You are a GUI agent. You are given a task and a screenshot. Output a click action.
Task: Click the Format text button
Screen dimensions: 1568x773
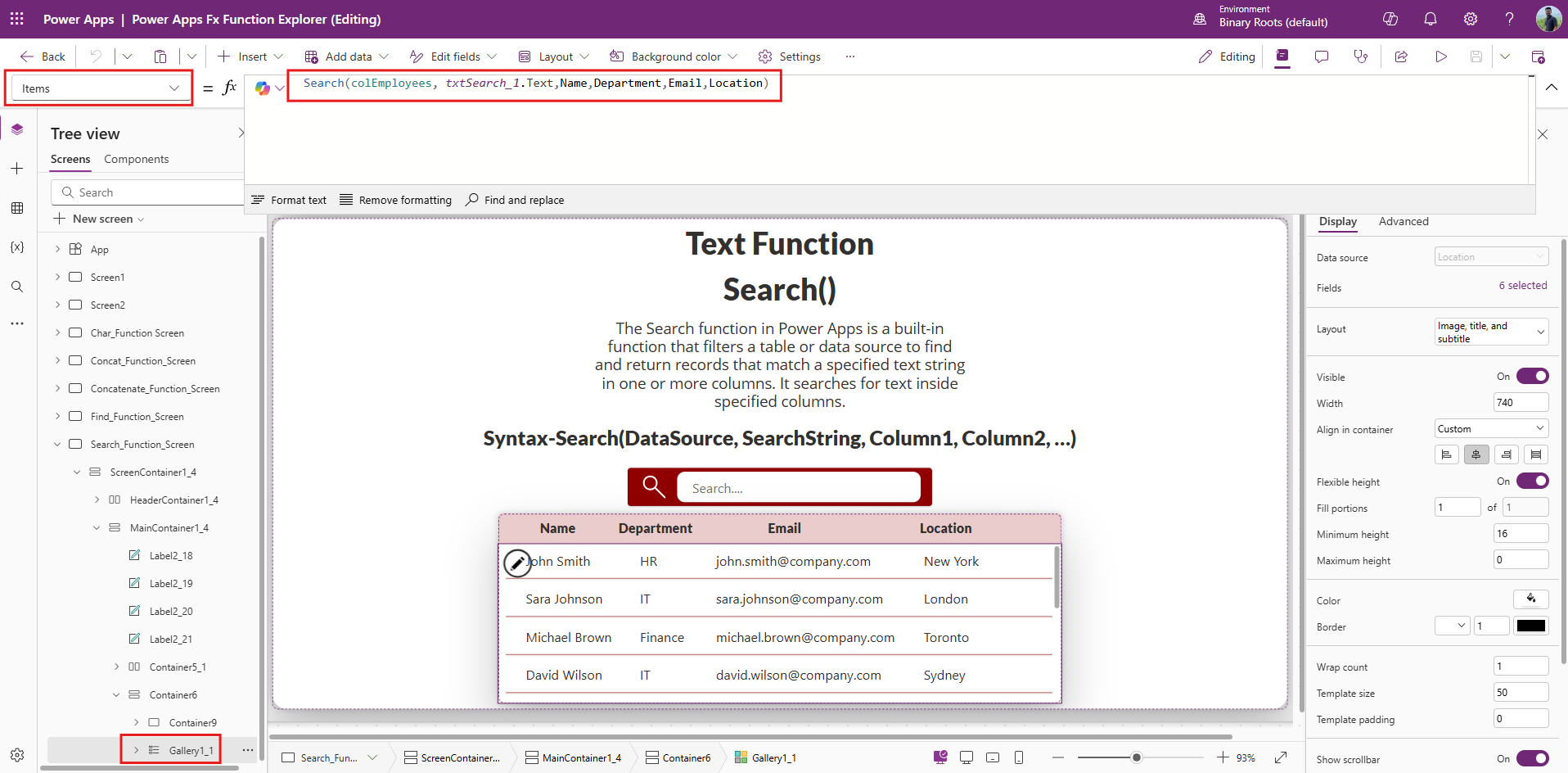coord(289,200)
